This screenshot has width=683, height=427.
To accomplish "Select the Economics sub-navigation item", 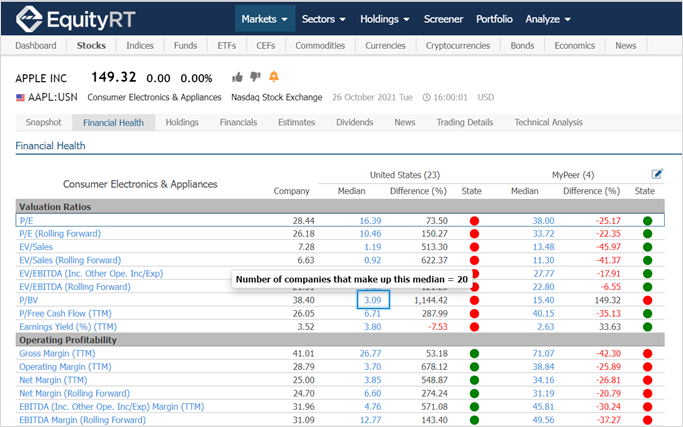I will coord(575,45).
